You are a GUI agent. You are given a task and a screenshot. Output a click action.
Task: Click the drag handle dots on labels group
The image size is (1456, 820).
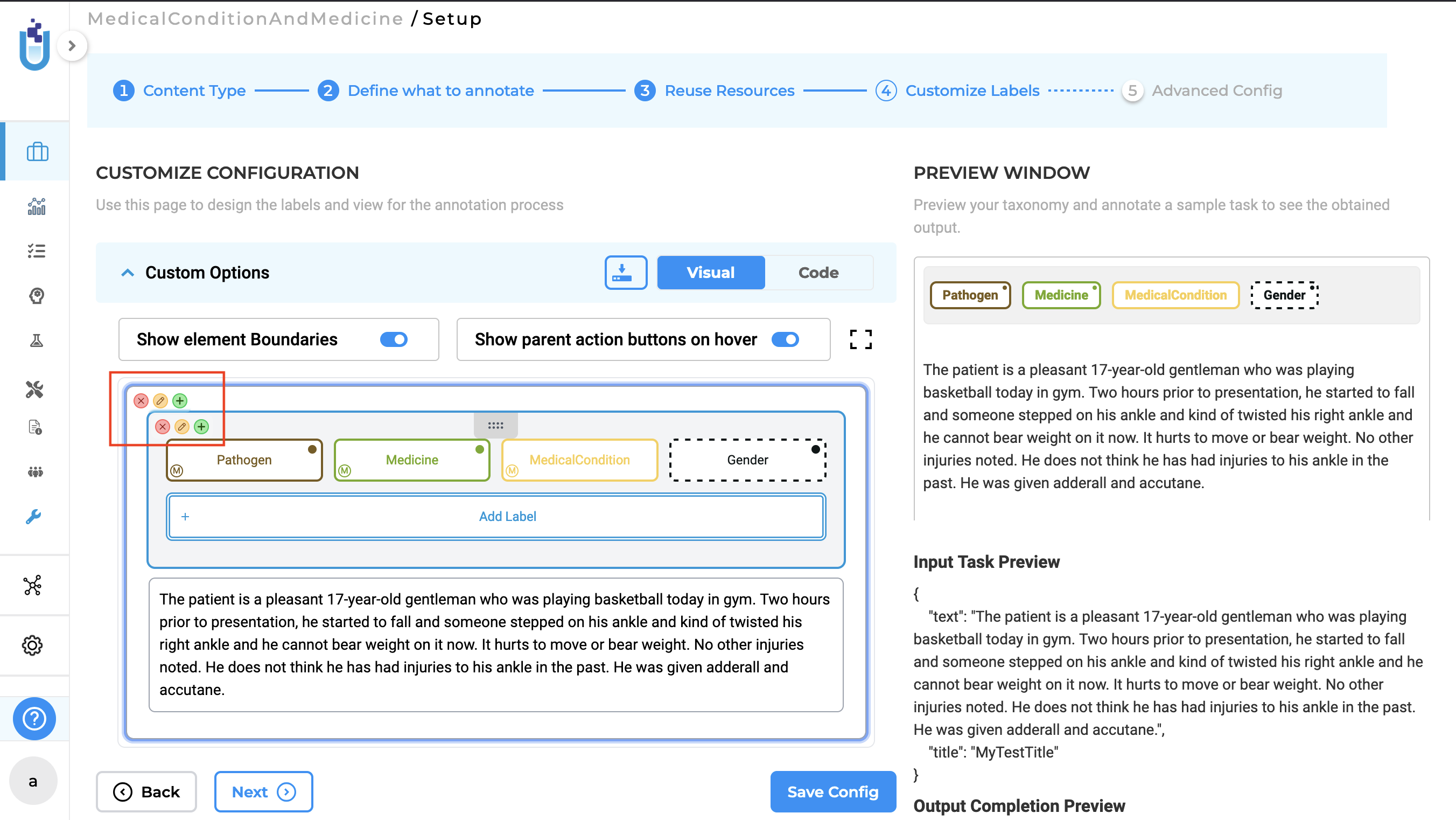coord(496,425)
